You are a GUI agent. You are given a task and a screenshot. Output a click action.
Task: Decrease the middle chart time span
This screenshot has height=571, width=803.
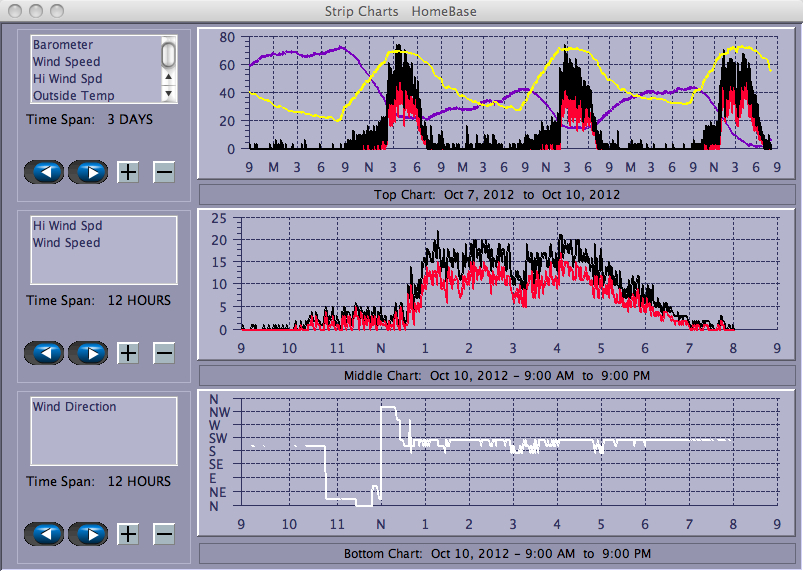(164, 353)
